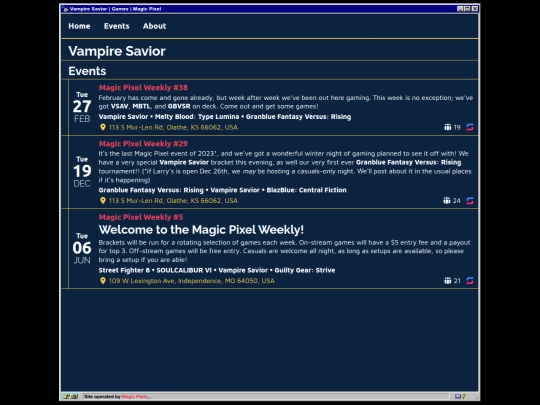Click the Tue 27 FEB date block
540x405 pixels.
(x=82, y=107)
